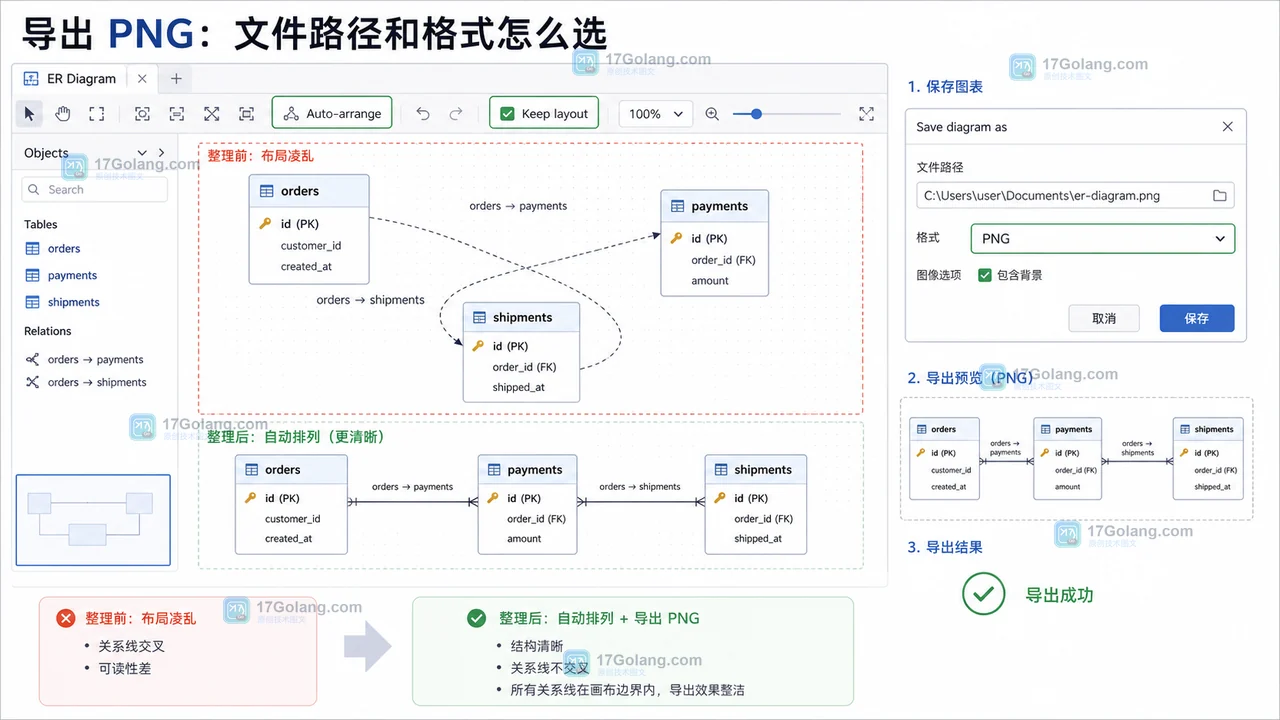Toggle the 包含背景 checkbox
Screen dimensions: 1280x720
click(x=985, y=275)
